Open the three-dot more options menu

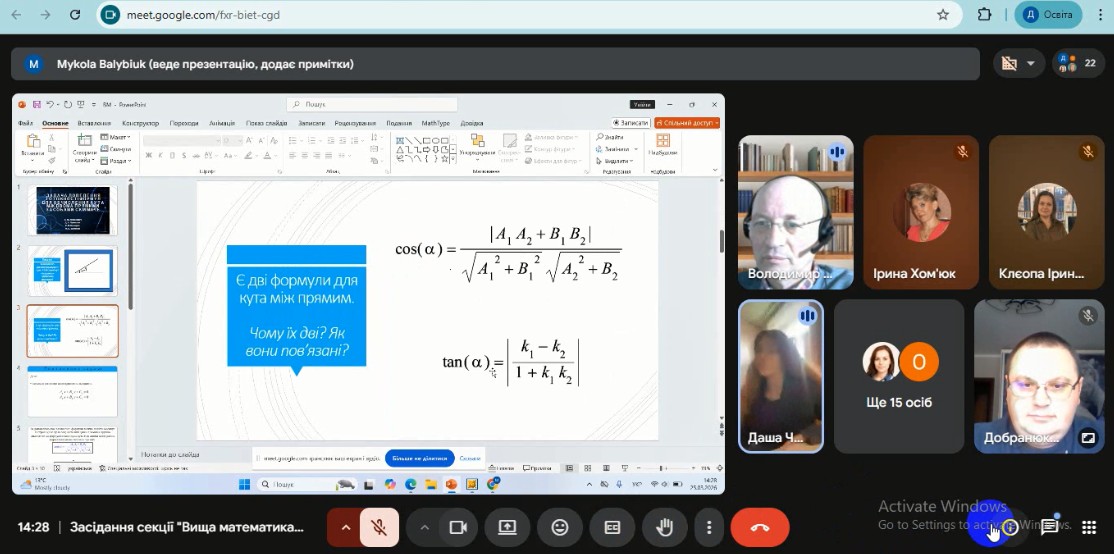click(709, 527)
